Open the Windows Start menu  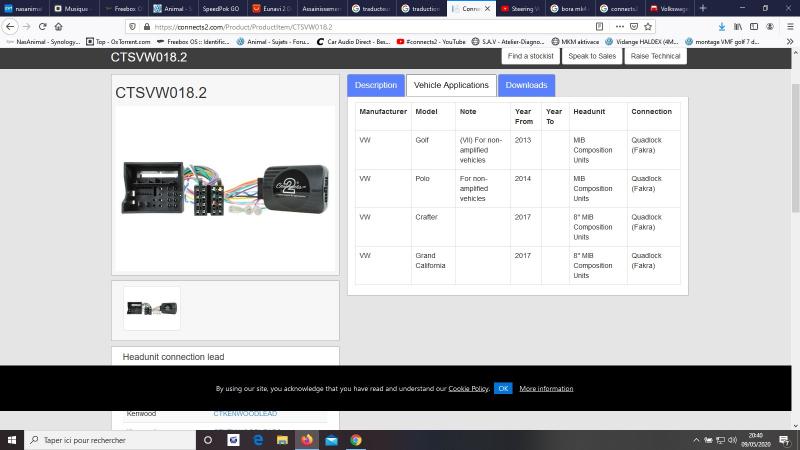click(x=12, y=440)
